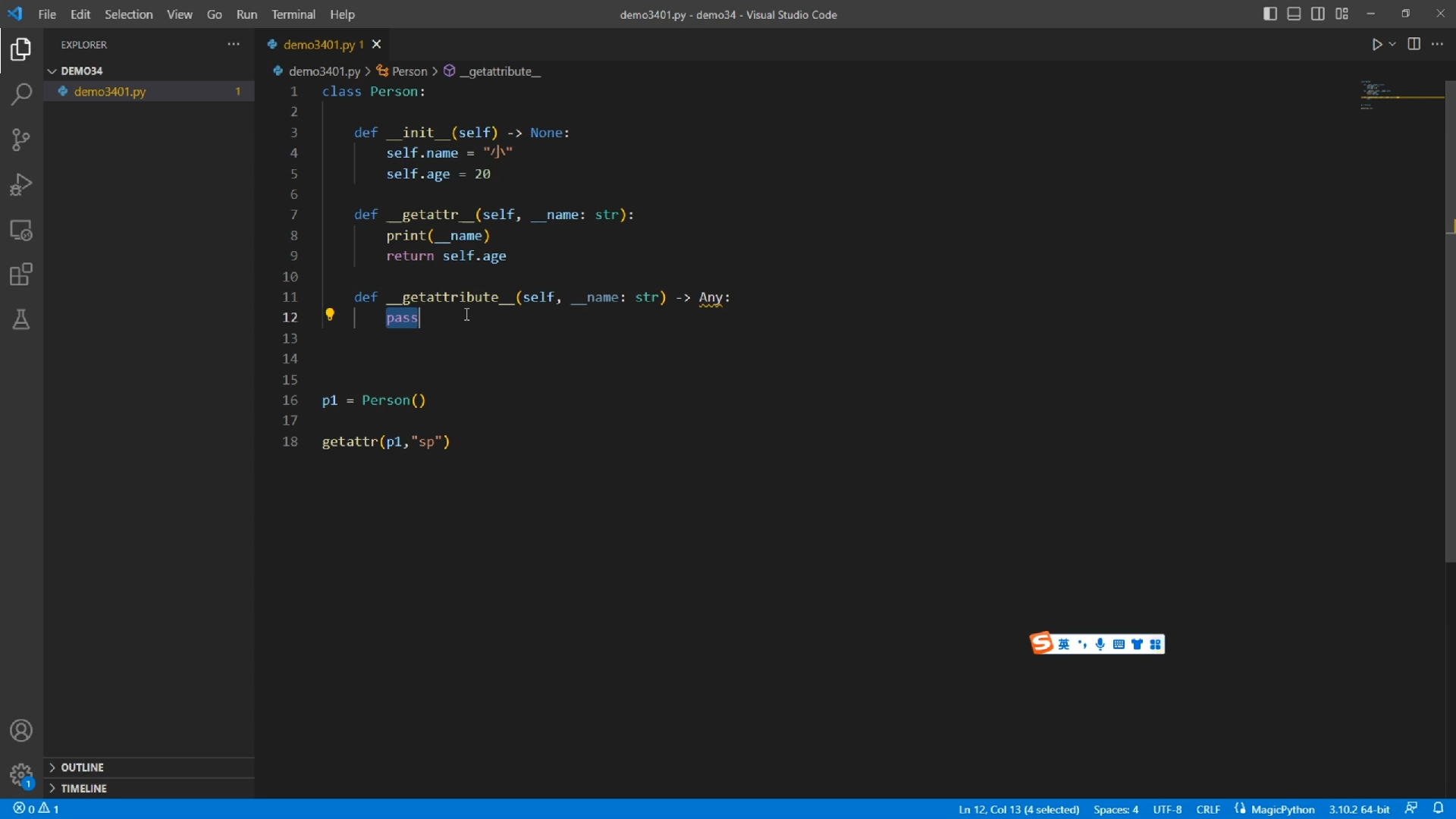Open the Go menu
1456x819 pixels.
pos(215,14)
